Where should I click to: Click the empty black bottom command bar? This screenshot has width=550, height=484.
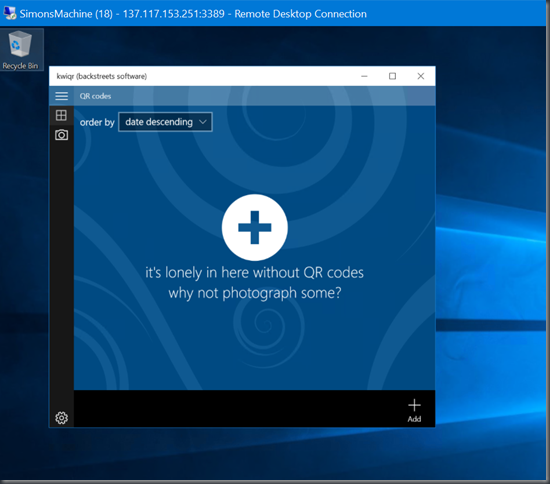tap(239, 409)
